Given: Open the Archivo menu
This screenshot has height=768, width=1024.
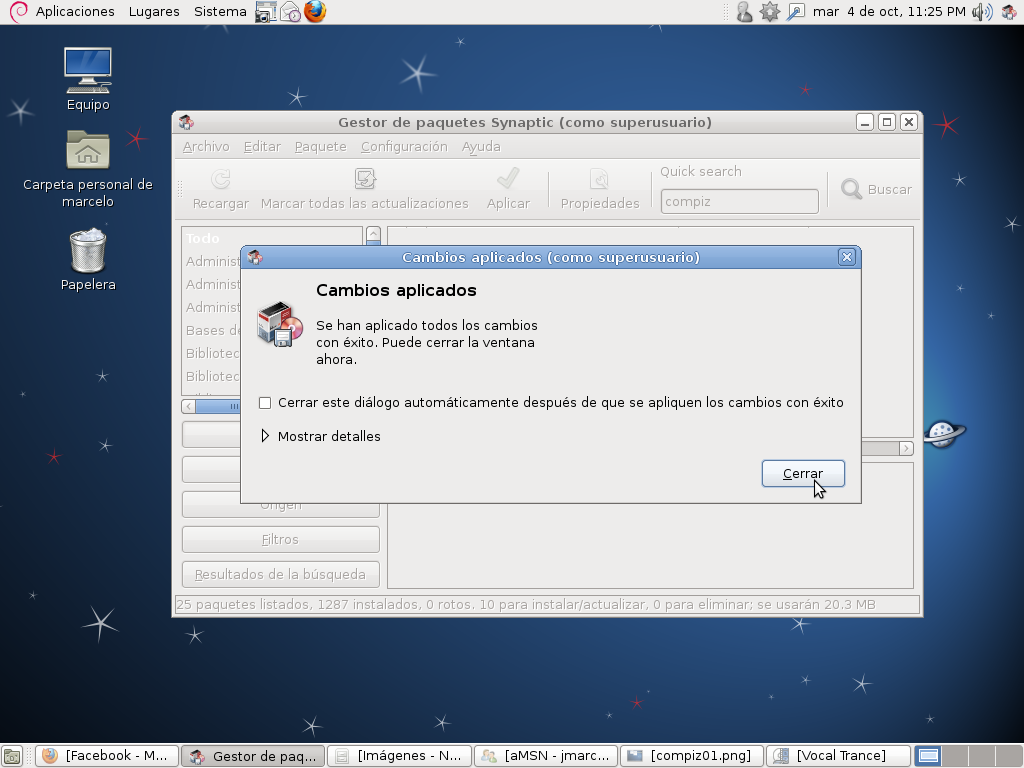Looking at the screenshot, I should click(x=205, y=146).
